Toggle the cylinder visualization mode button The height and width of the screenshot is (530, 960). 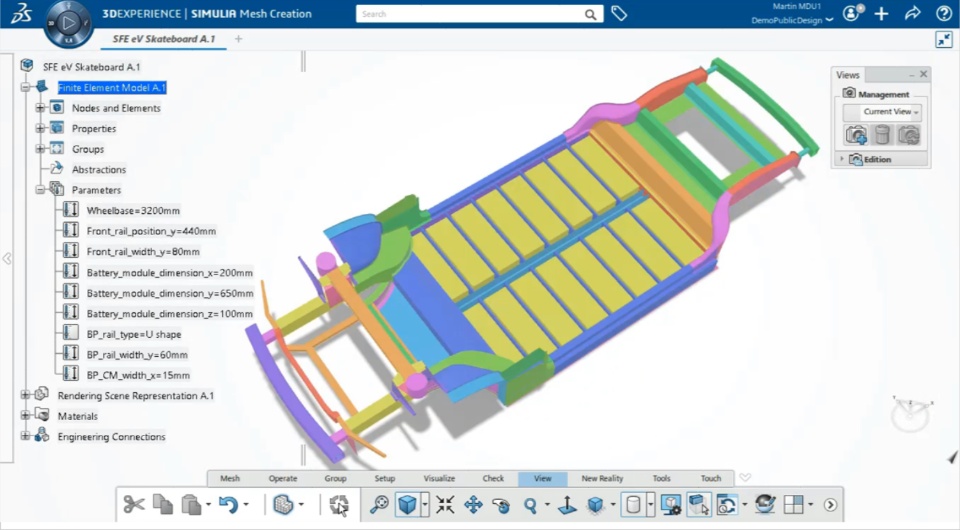(634, 505)
